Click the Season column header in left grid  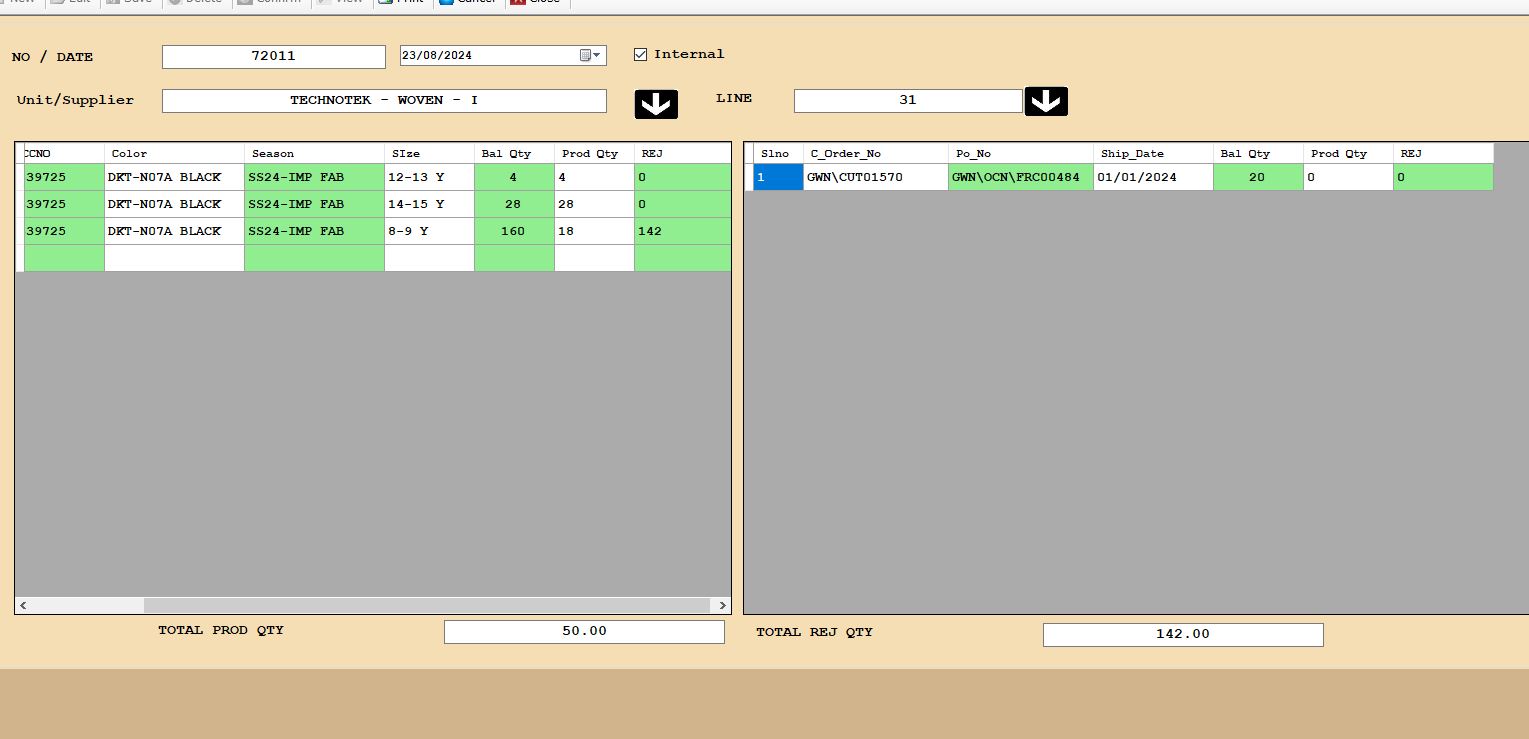tap(313, 154)
